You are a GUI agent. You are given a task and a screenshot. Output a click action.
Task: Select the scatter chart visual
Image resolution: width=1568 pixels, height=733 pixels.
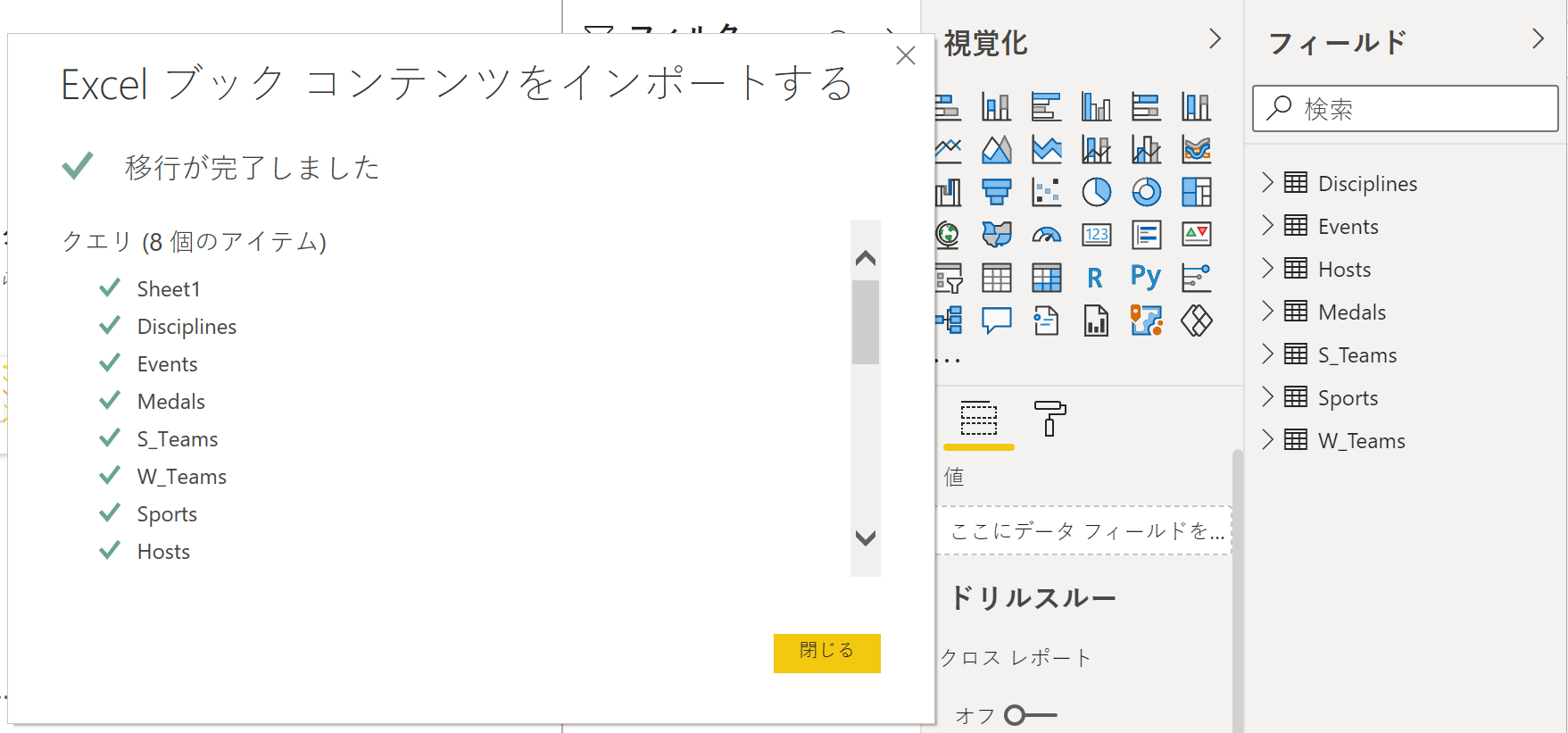click(x=1047, y=192)
